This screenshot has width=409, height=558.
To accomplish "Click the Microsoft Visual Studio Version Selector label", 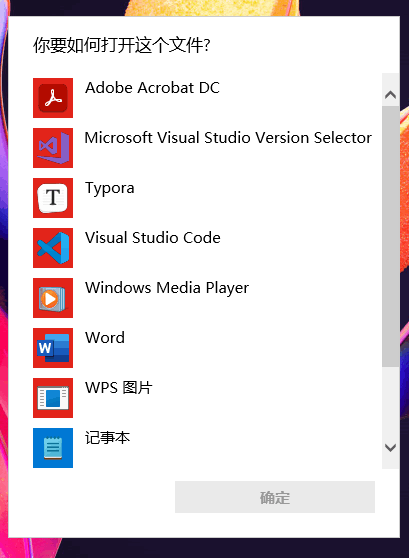I will click(x=228, y=138).
